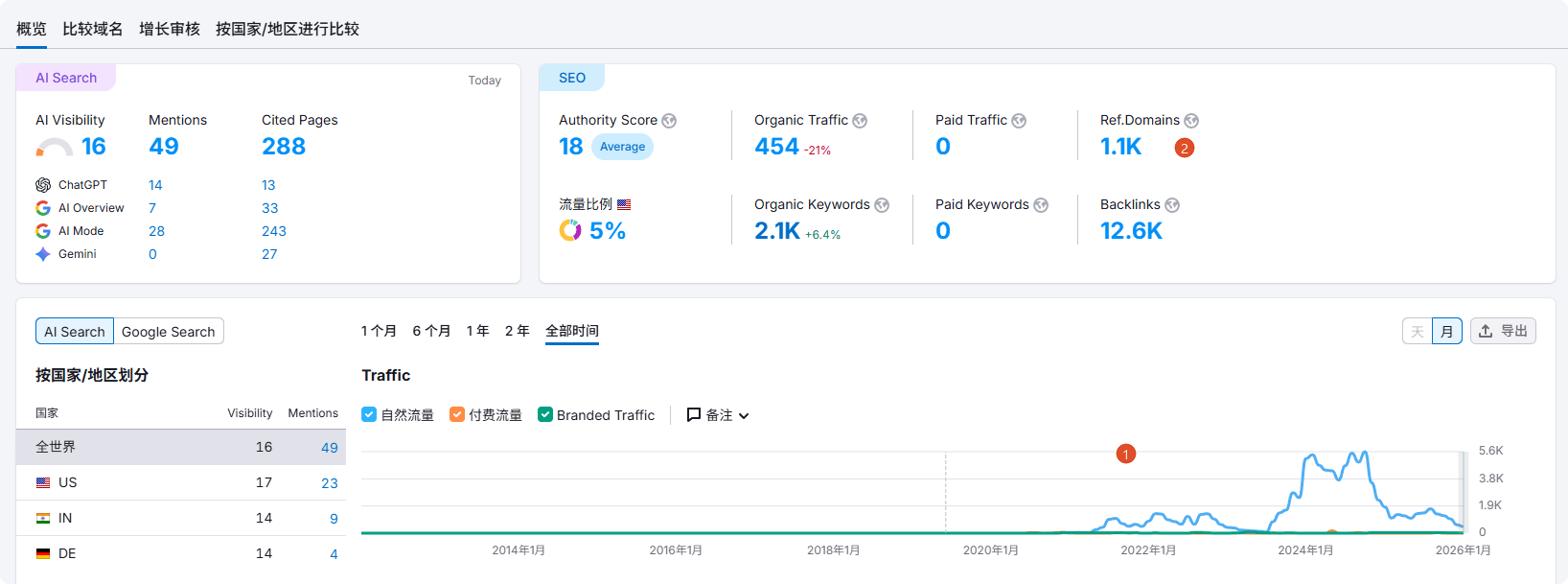Click globe icon beside Organic Traffic
Viewport: 1568px width, 584px height.
click(x=860, y=121)
